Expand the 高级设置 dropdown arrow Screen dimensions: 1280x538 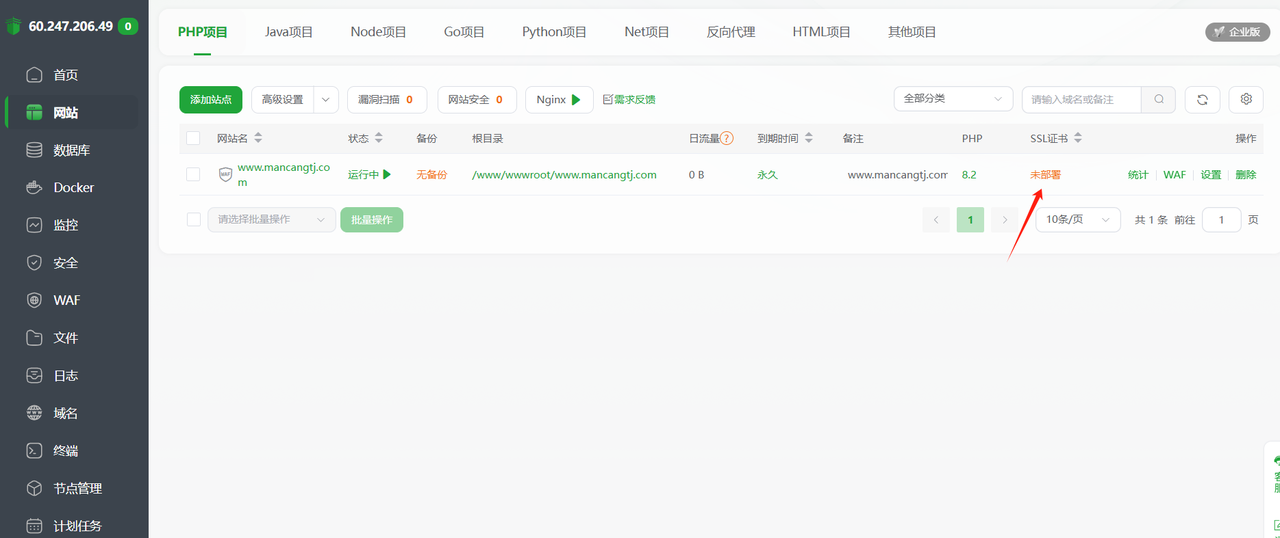pyautogui.click(x=326, y=100)
